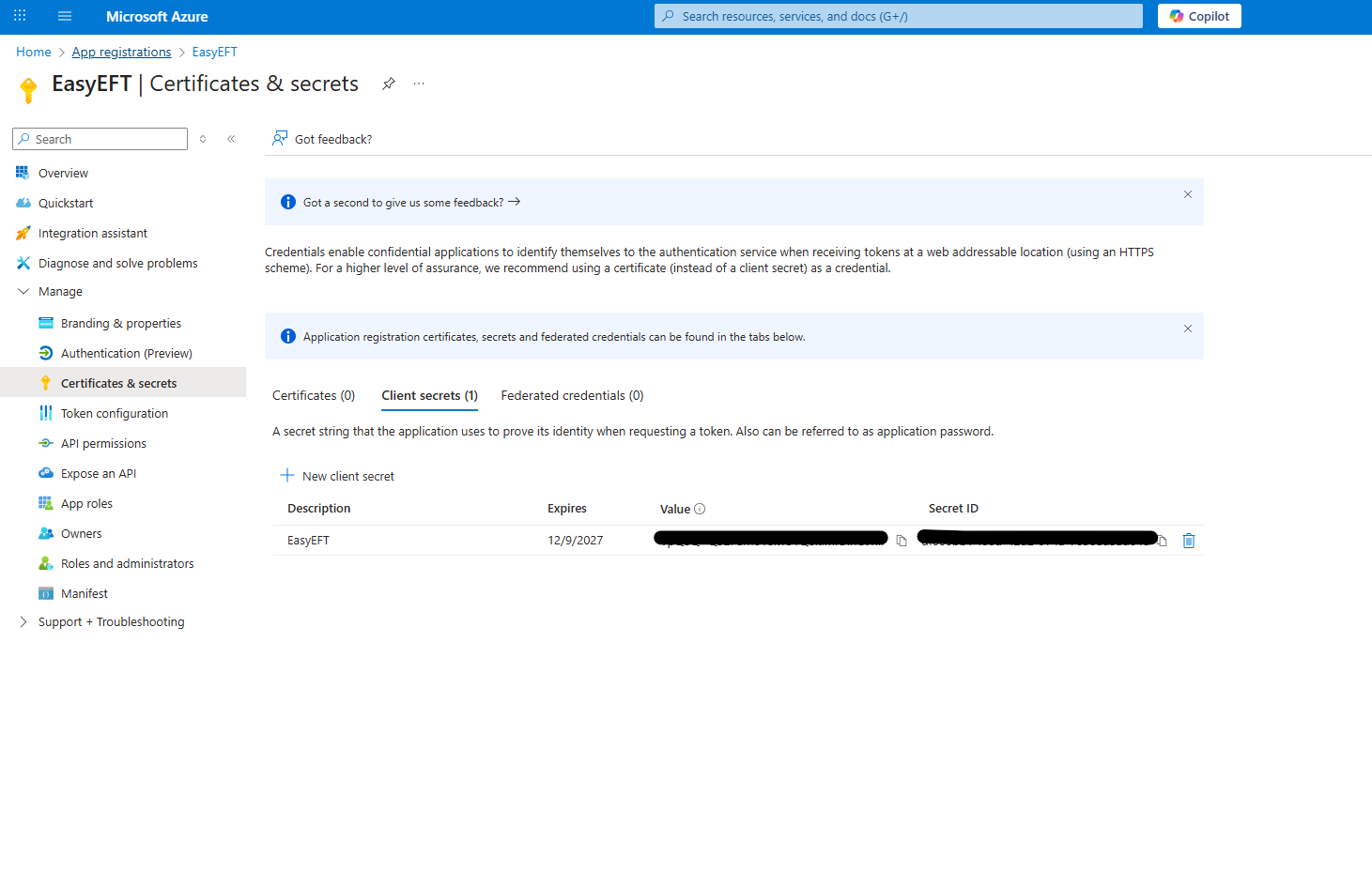Viewport: 1372px width, 887px height.
Task: Expand Support + Troubleshooting section
Action: pyautogui.click(x=23, y=622)
